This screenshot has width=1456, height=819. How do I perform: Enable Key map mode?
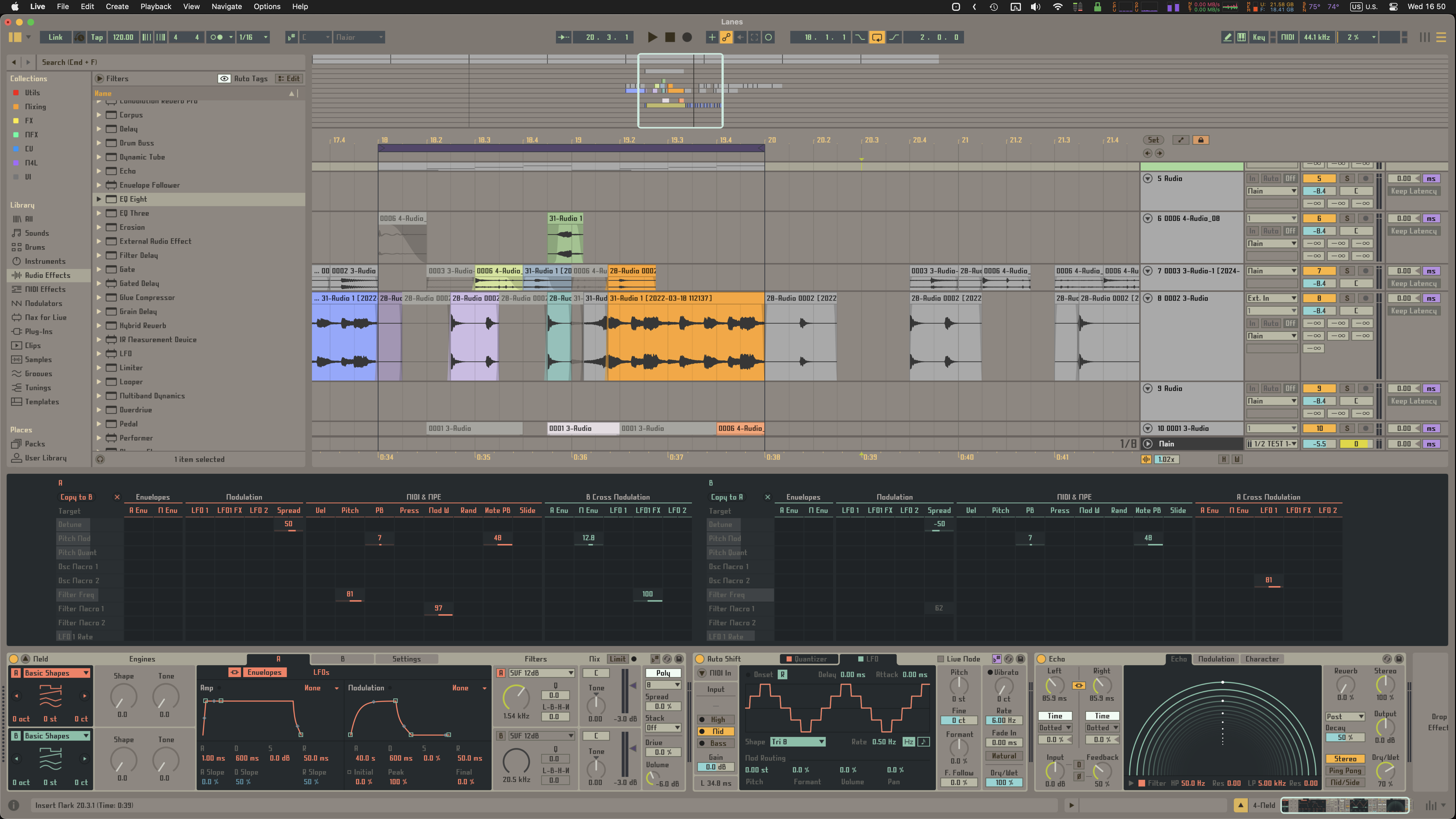1259,37
